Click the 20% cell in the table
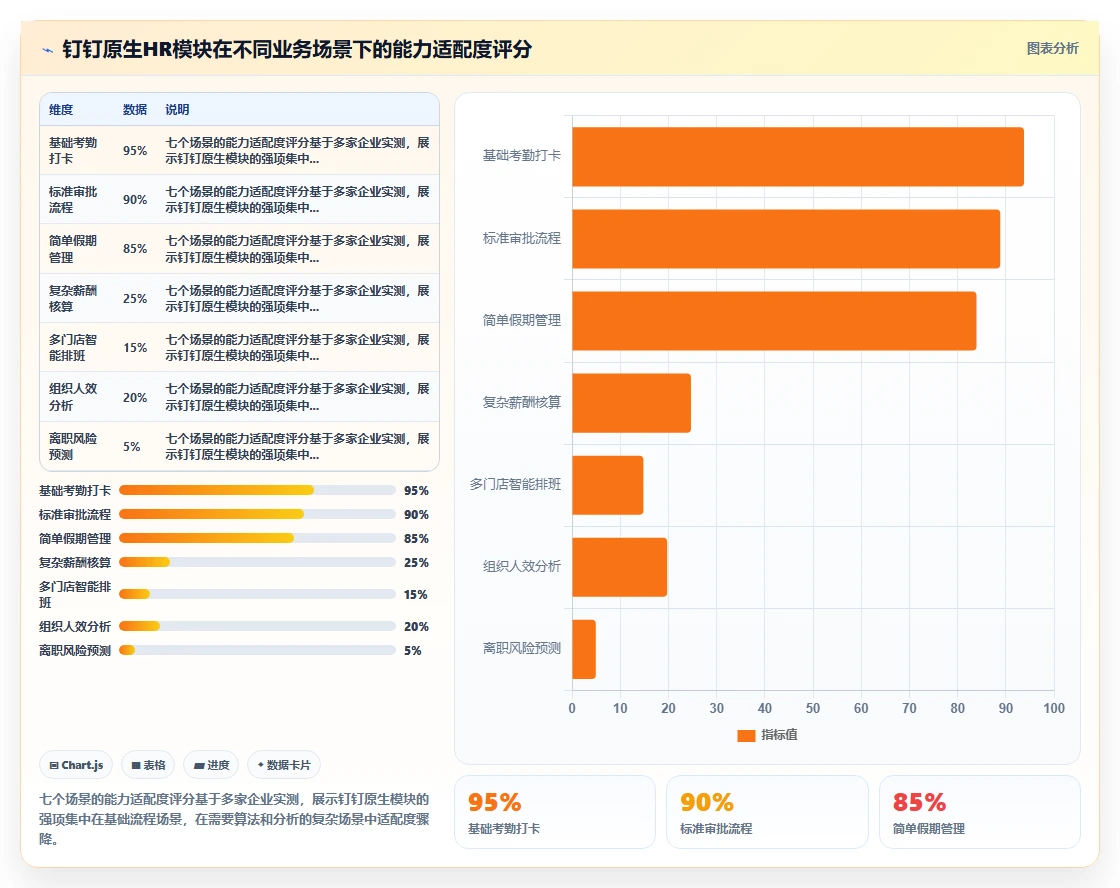Screen dimensions: 1120x888 [x=135, y=398]
